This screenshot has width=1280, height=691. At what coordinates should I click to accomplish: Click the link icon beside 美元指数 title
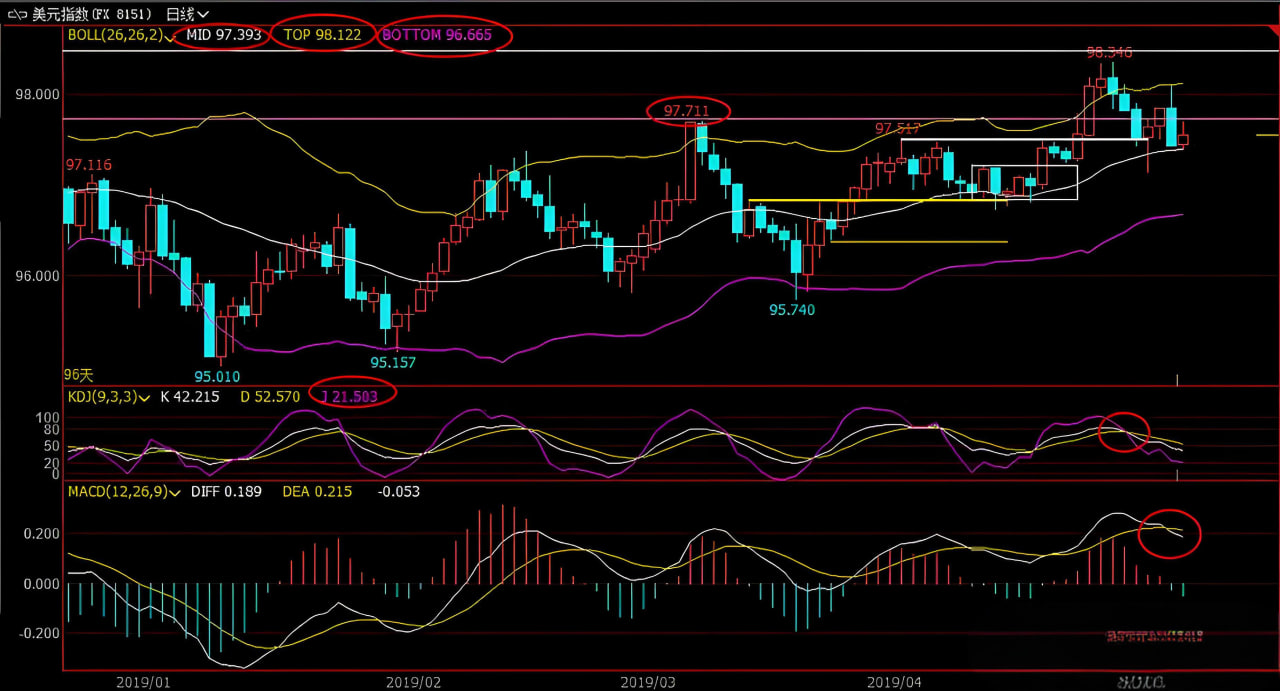pyautogui.click(x=18, y=14)
